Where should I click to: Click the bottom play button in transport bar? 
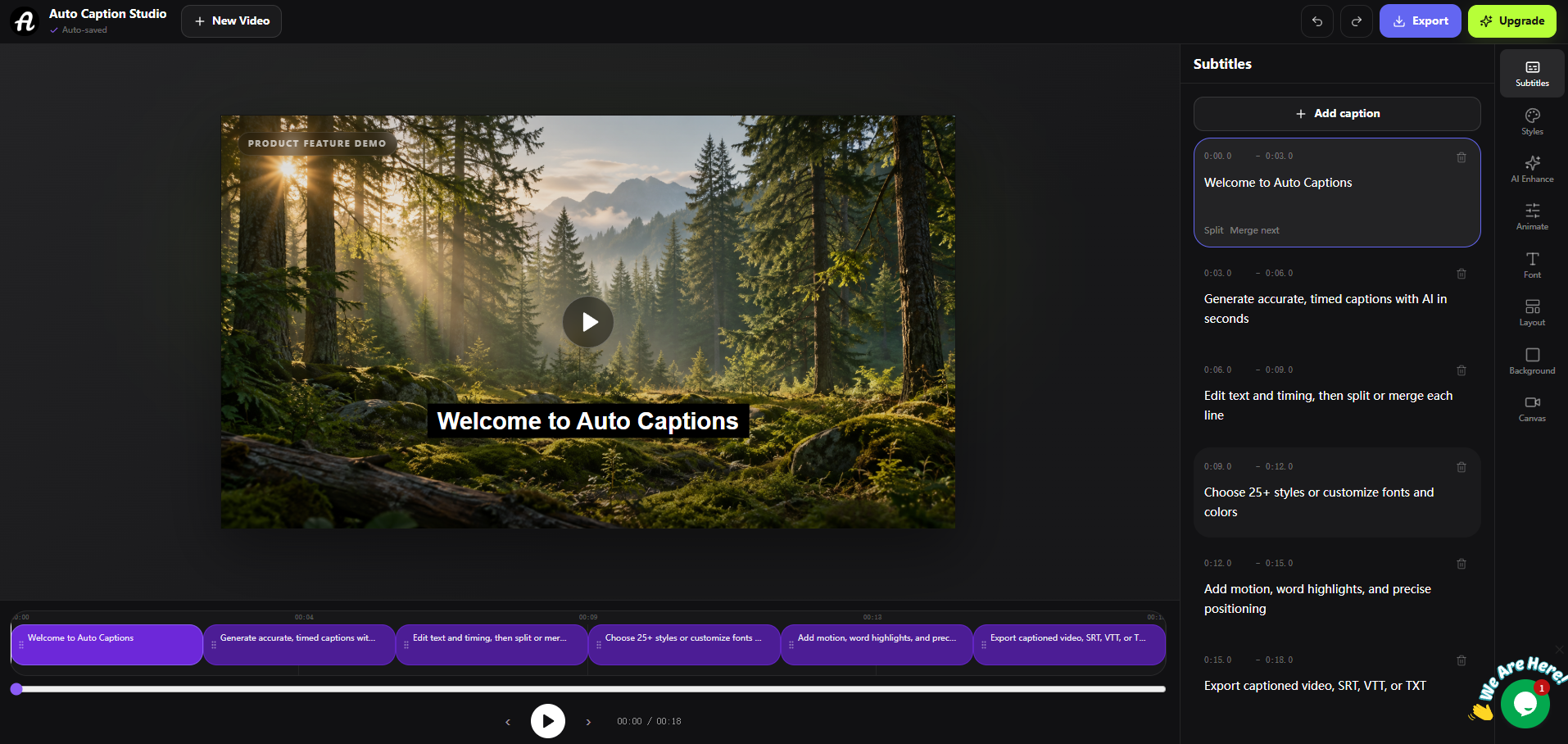pyautogui.click(x=548, y=721)
